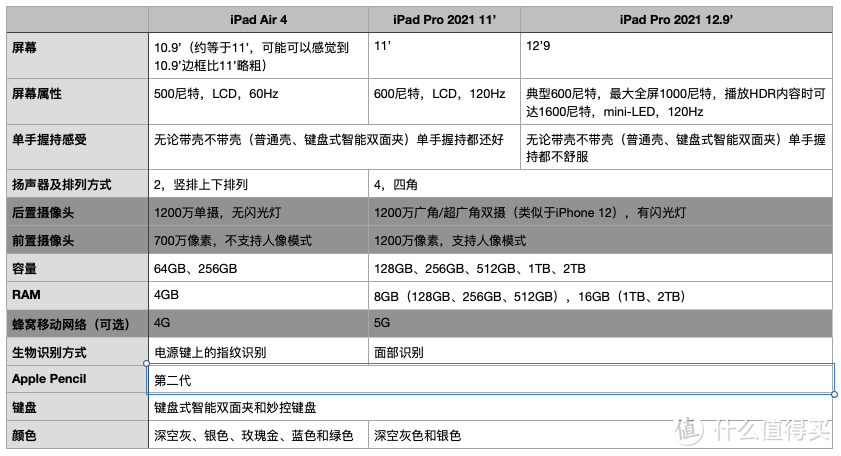Click the 12'9 screen size cell

coord(676,56)
